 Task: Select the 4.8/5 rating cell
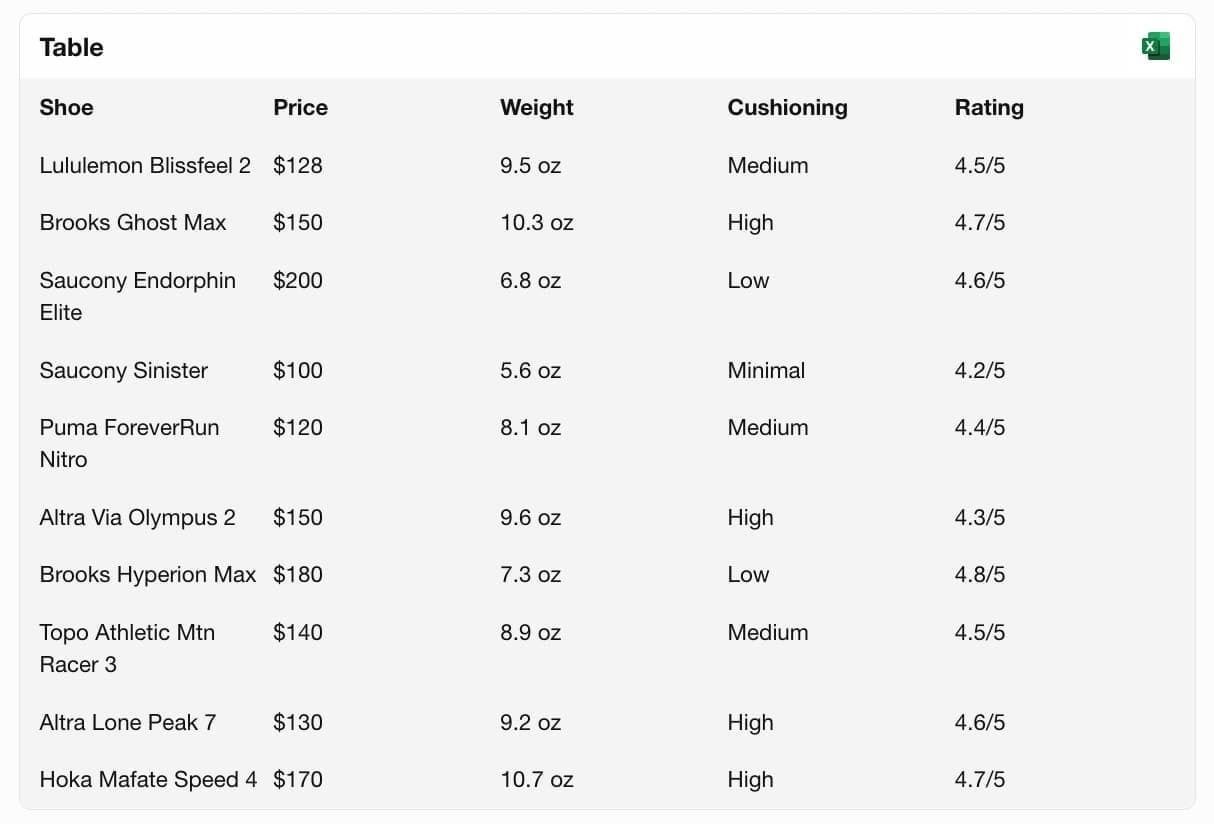(x=979, y=574)
